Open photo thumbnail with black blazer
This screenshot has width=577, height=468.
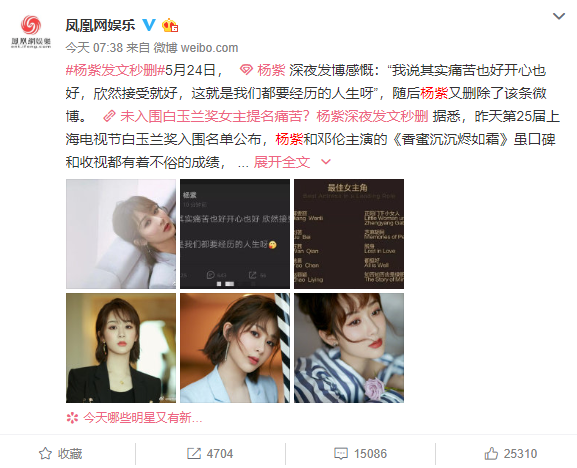[x=121, y=348]
